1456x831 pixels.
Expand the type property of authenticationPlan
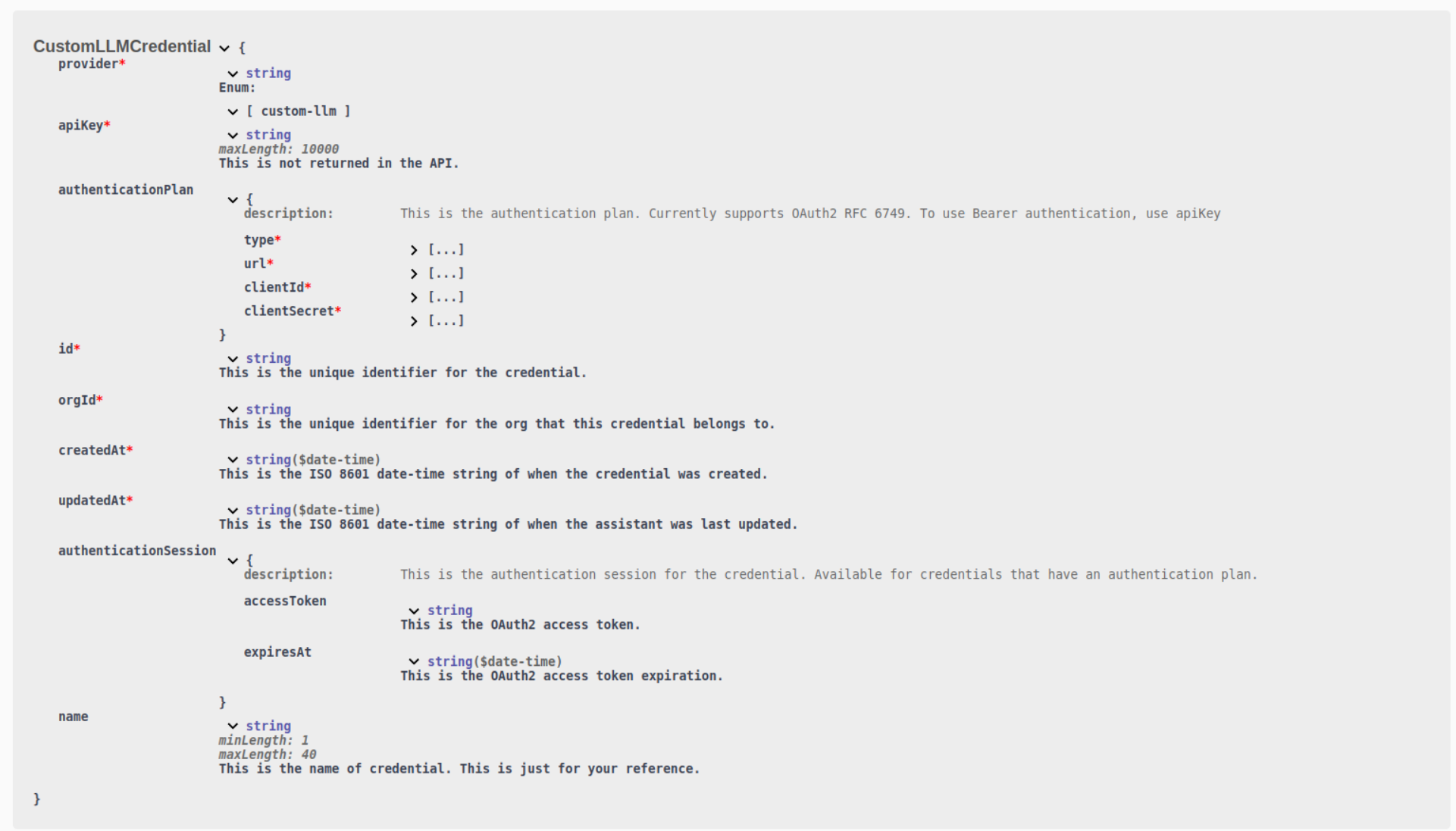point(414,250)
